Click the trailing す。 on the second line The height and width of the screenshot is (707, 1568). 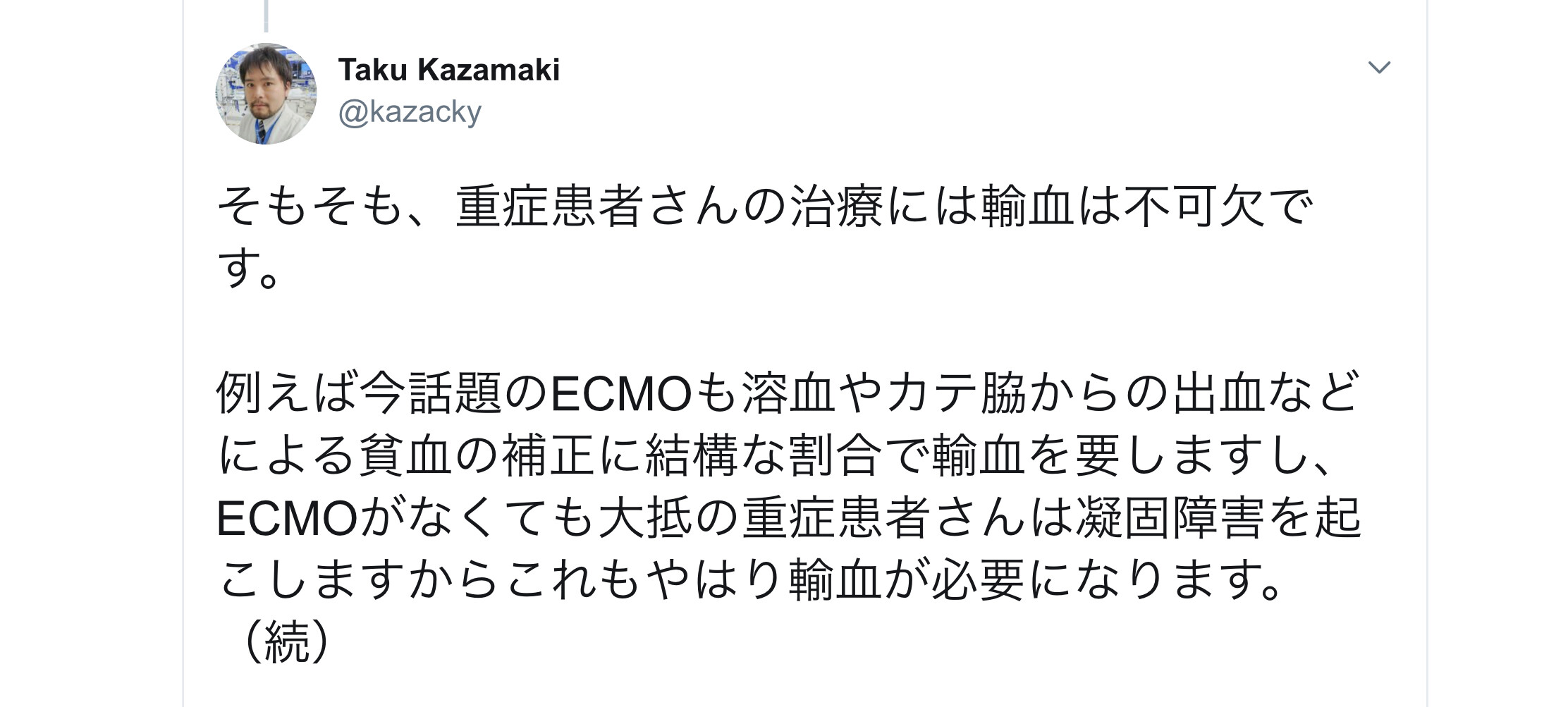249,269
